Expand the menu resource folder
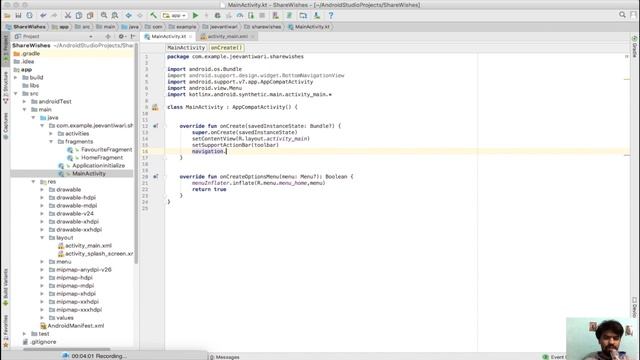Image resolution: width=640 pixels, height=360 pixels. click(x=42, y=262)
